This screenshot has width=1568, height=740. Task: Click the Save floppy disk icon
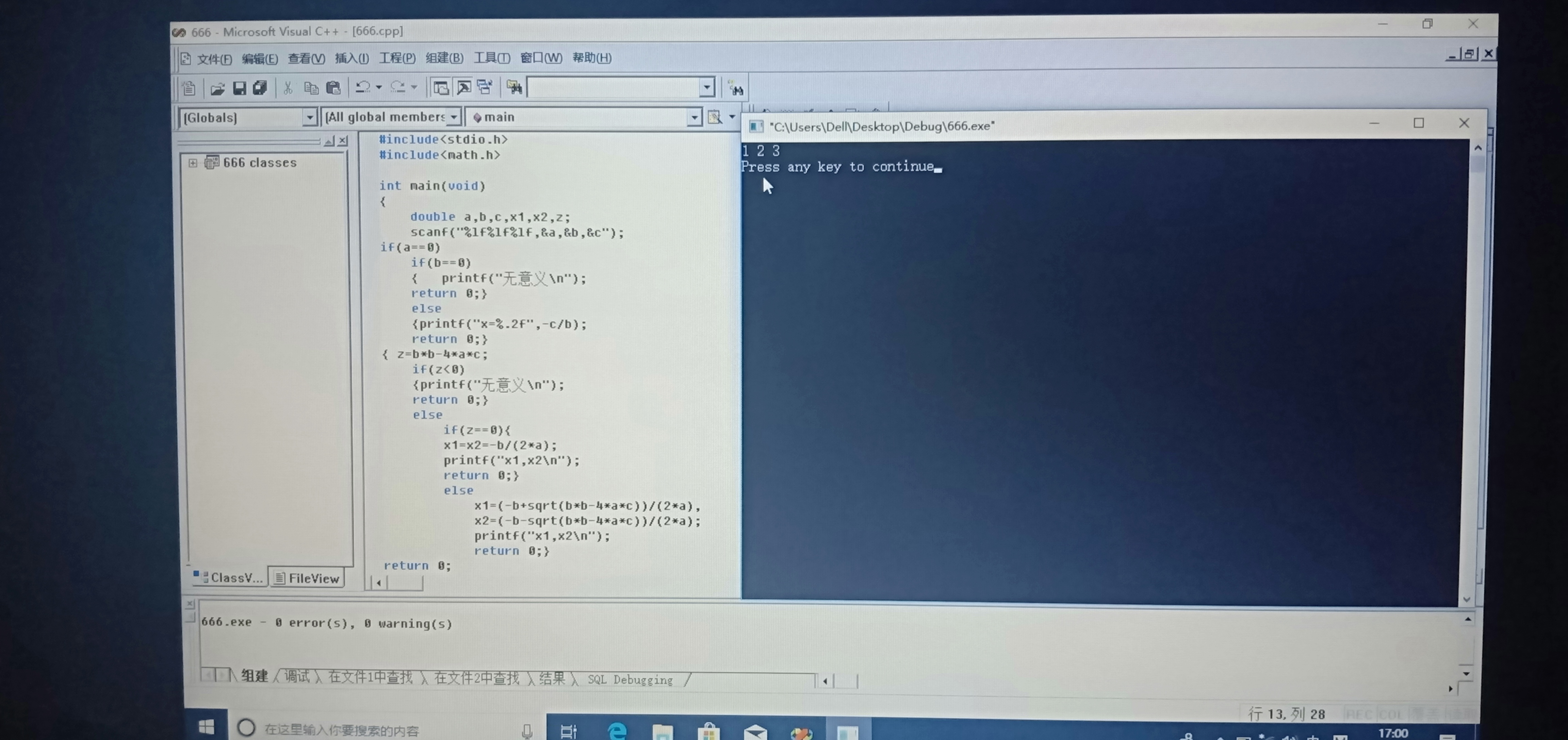click(x=239, y=88)
